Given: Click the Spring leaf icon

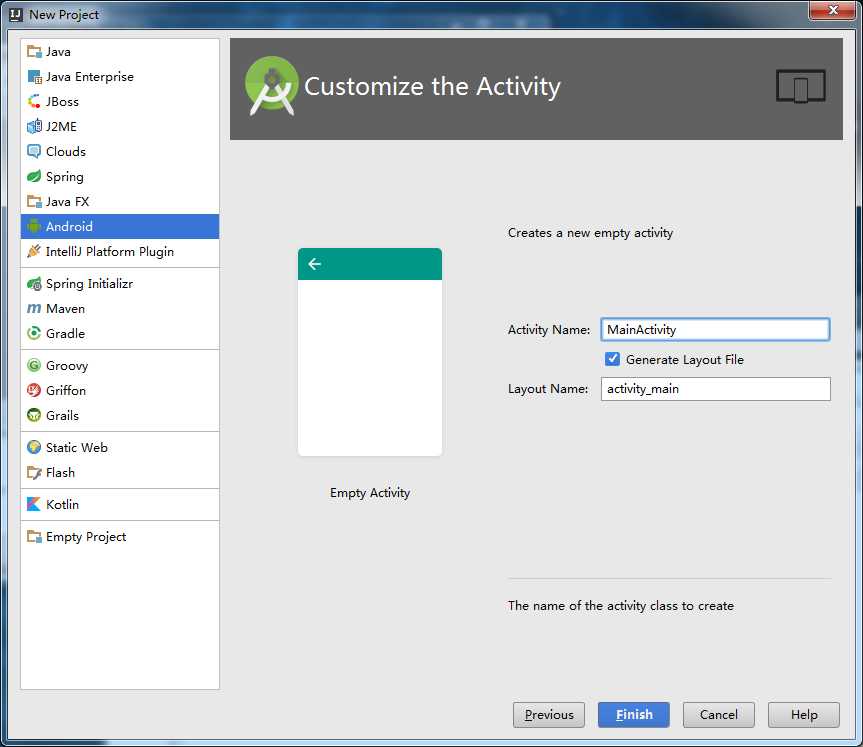Looking at the screenshot, I should [34, 176].
